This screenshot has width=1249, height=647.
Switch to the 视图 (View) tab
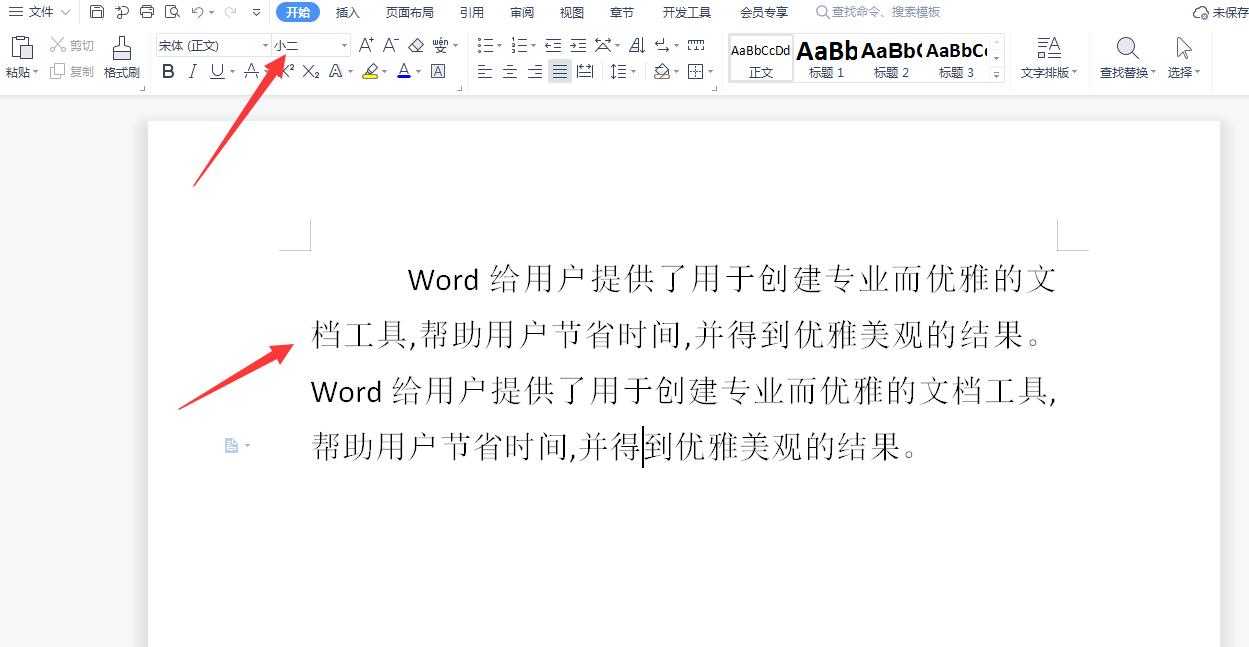572,12
